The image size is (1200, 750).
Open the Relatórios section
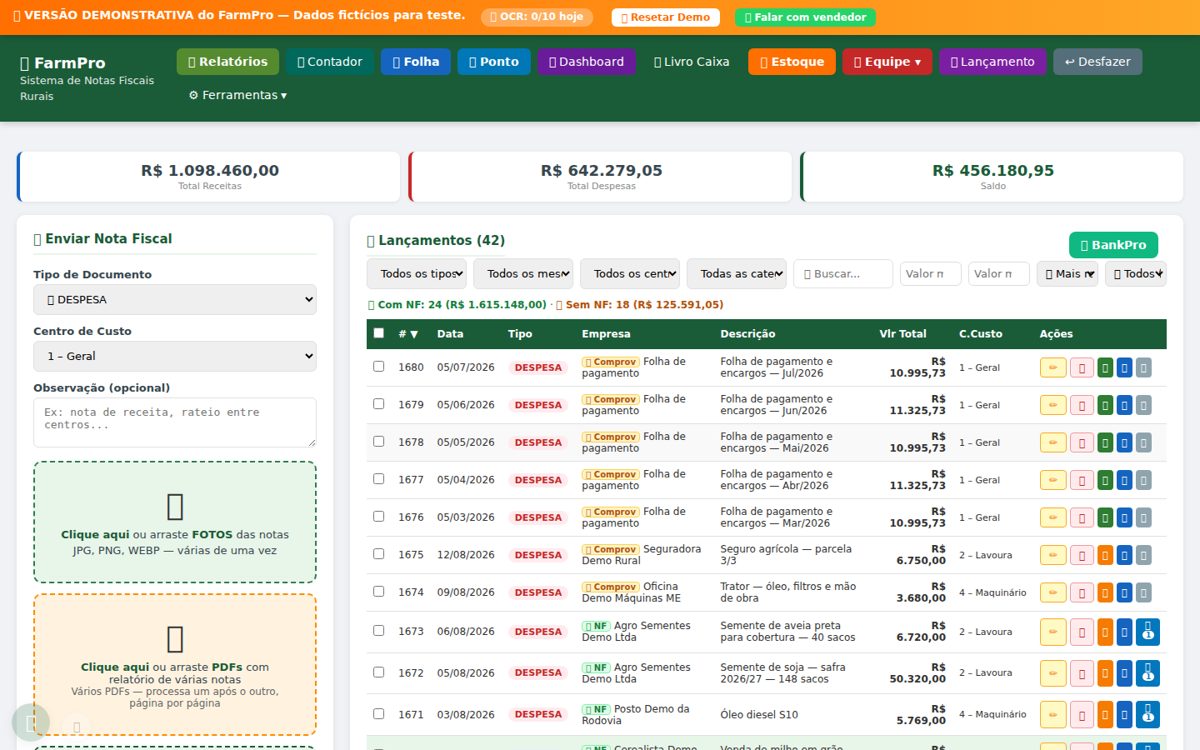(x=228, y=62)
